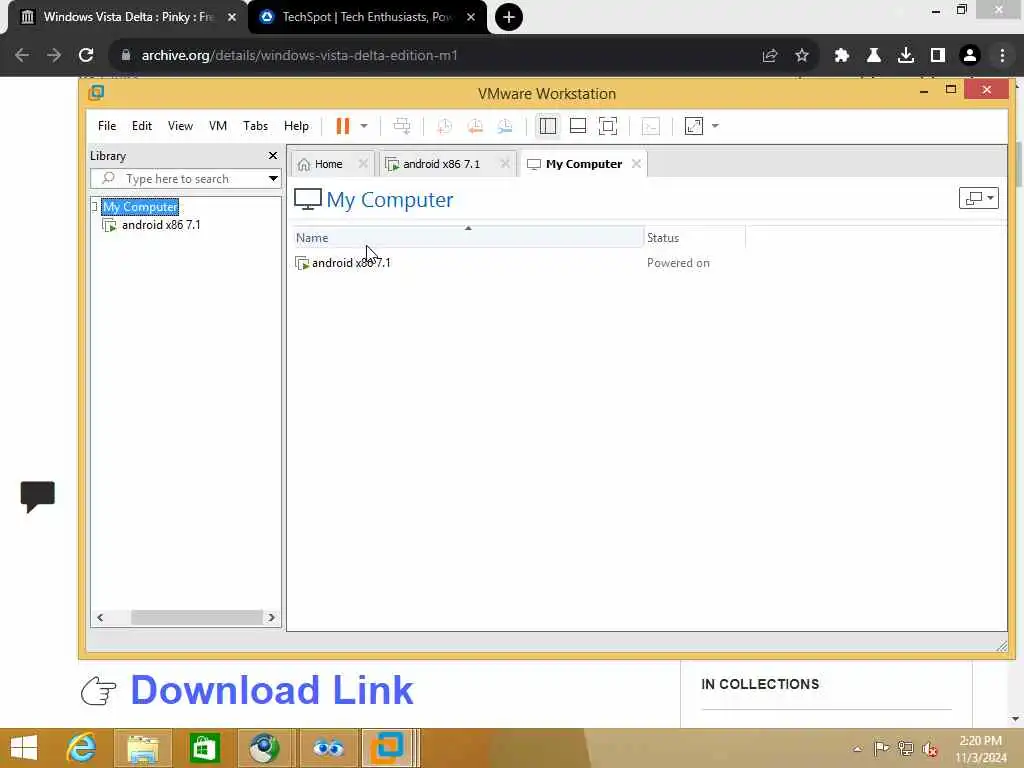Screen dimensions: 1024x768
Task: Click the browser forward arrow
Action: click(x=54, y=56)
